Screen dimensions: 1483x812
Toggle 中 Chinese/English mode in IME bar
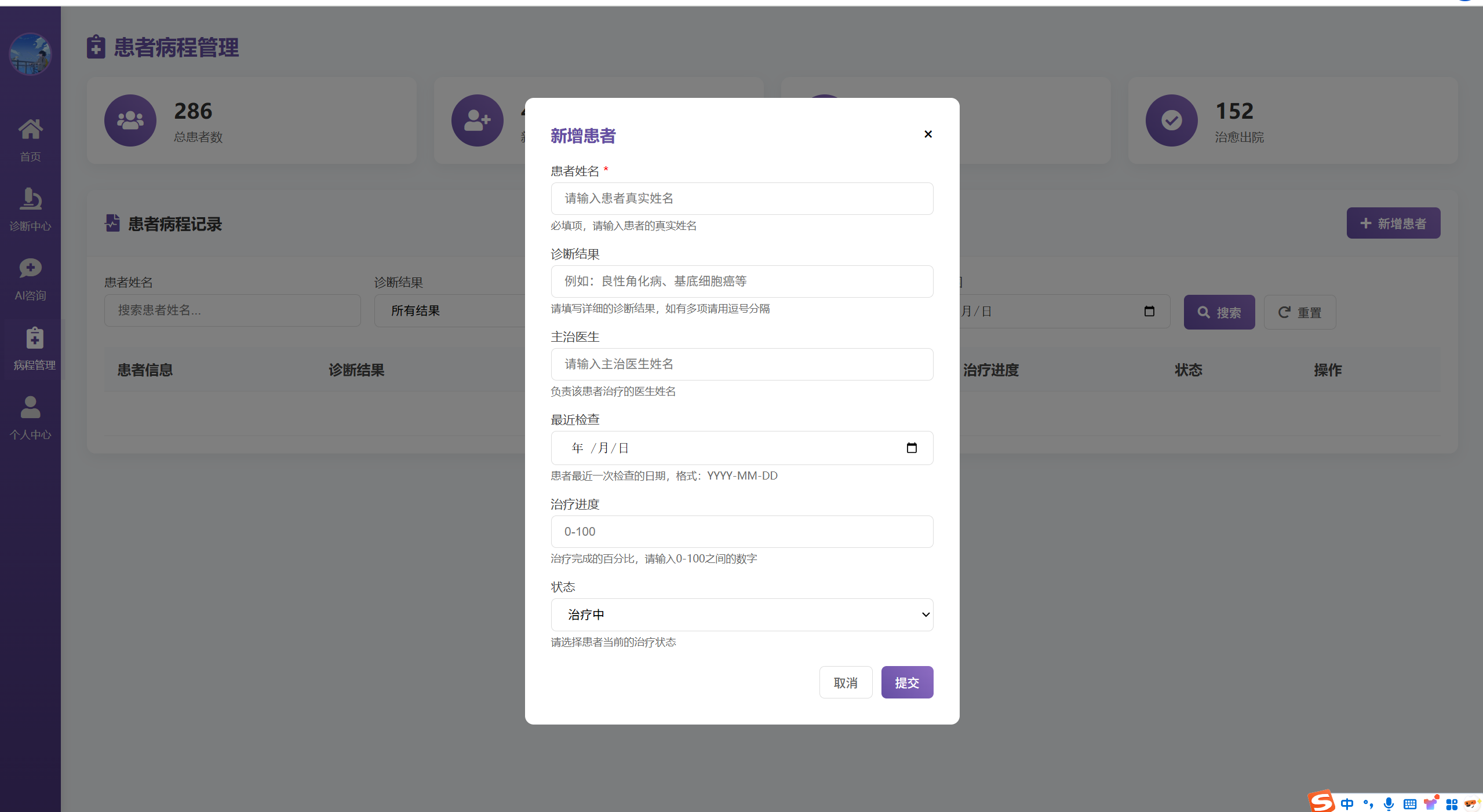(x=1347, y=803)
